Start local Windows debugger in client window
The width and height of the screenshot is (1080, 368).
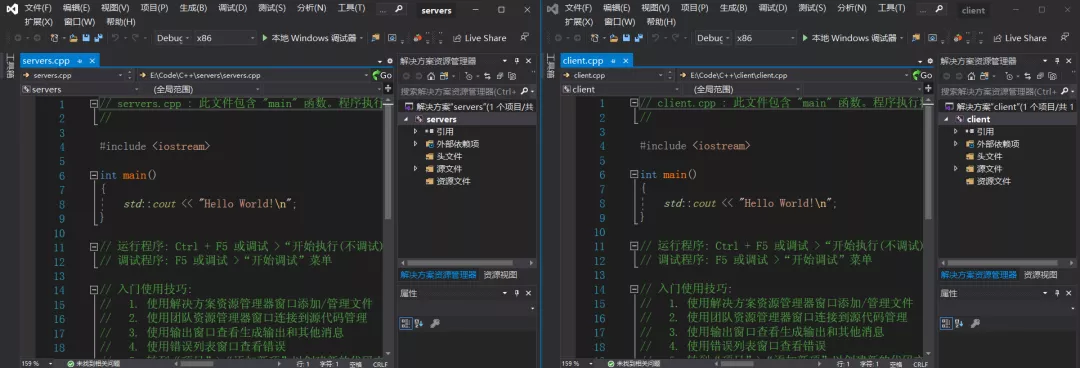pos(849,38)
